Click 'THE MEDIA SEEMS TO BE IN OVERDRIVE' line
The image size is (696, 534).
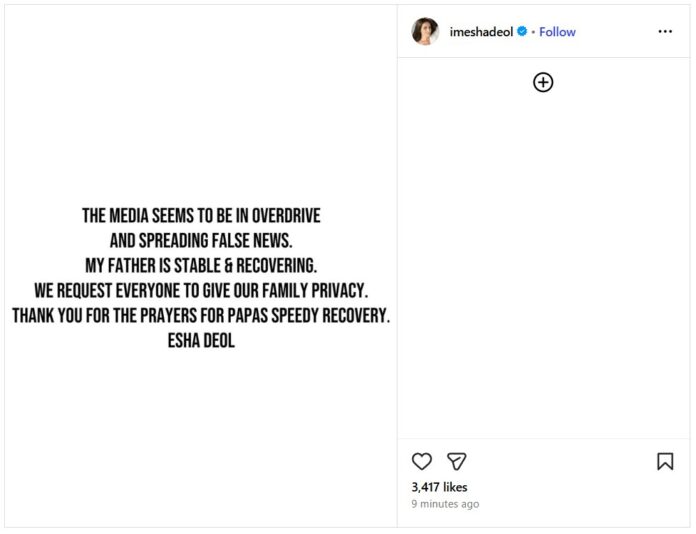(201, 216)
